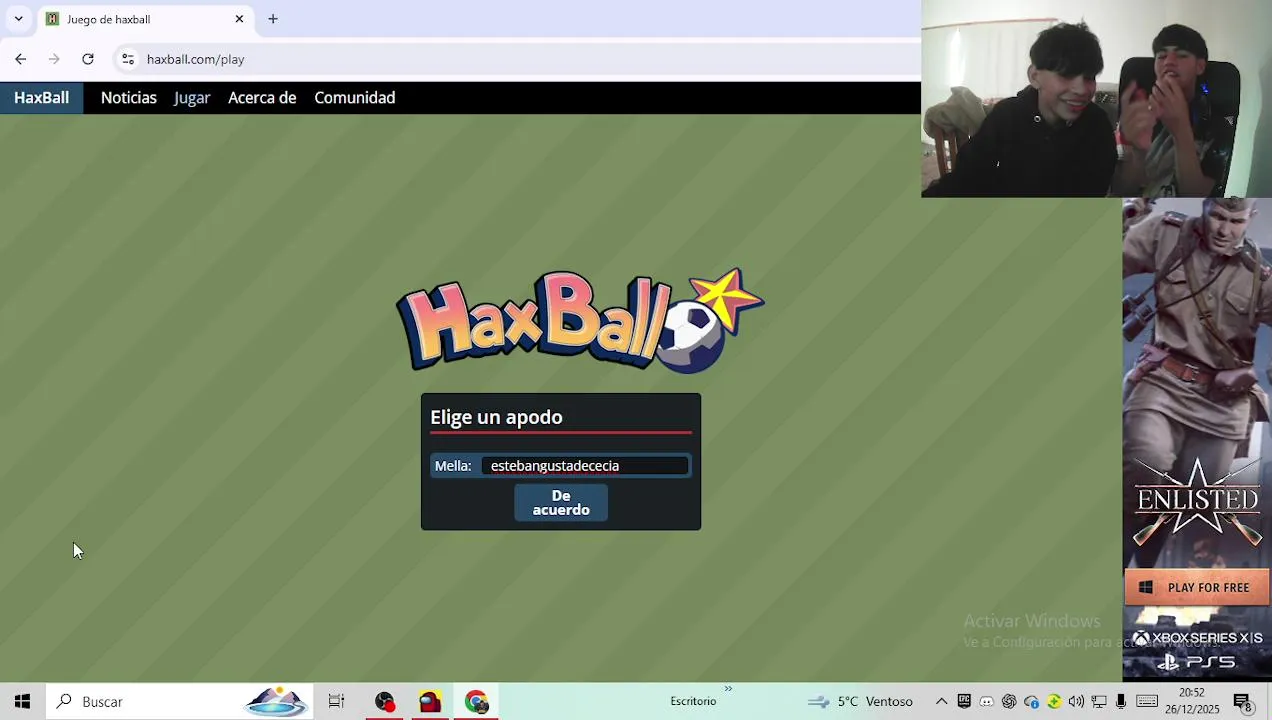Open the notification center icon
This screenshot has height=720, width=1272.
pyautogui.click(x=1244, y=703)
